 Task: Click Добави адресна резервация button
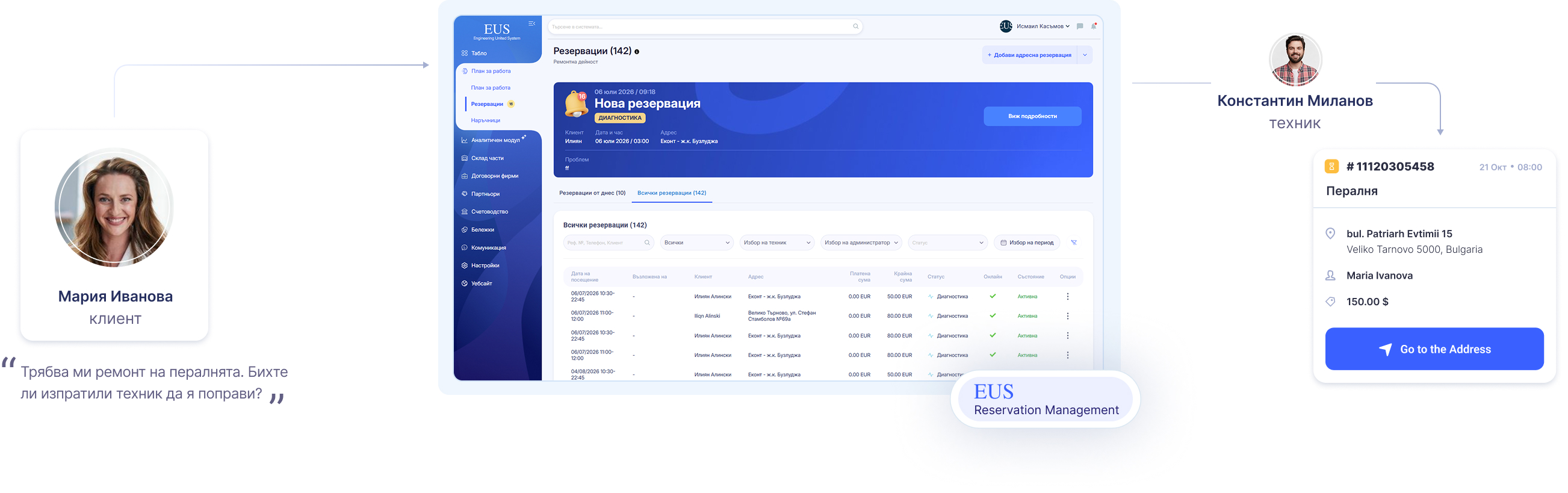tap(1029, 55)
